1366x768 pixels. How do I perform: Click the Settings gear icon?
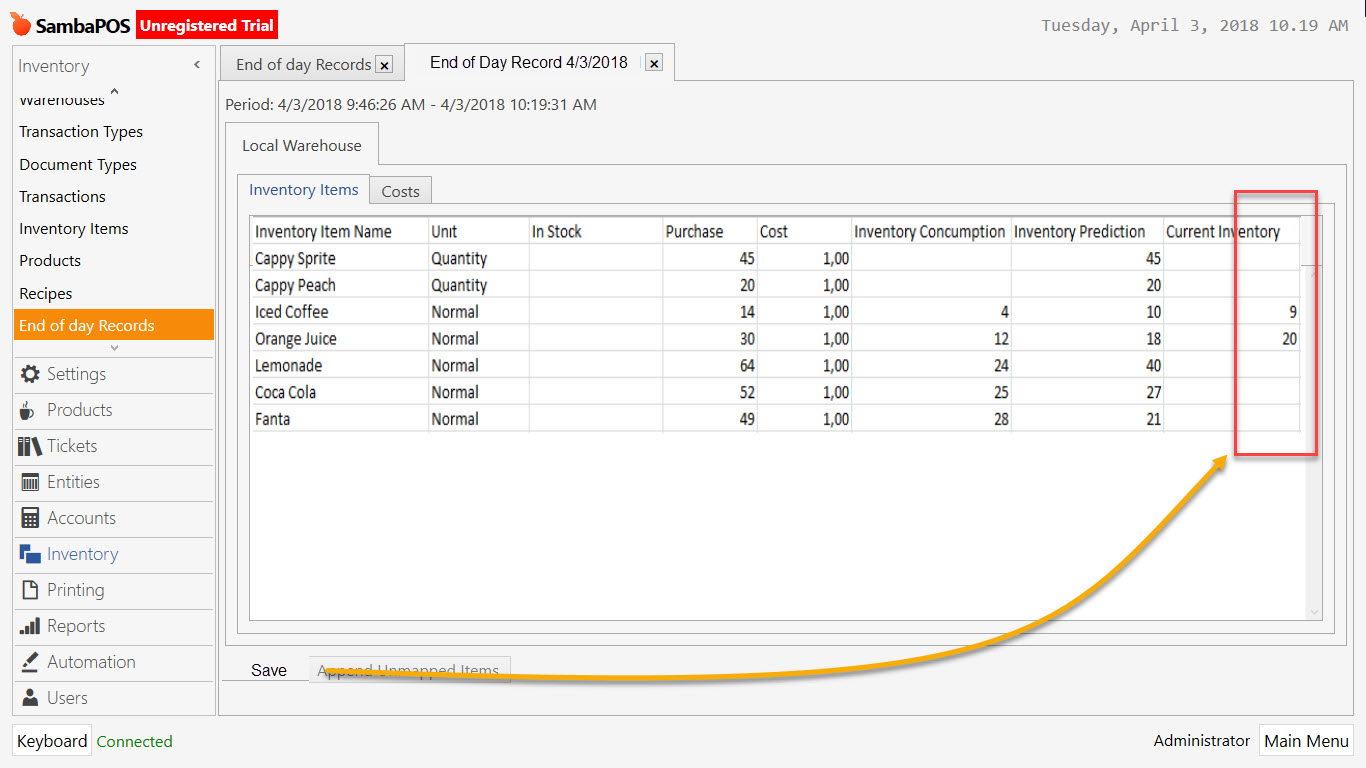30,374
